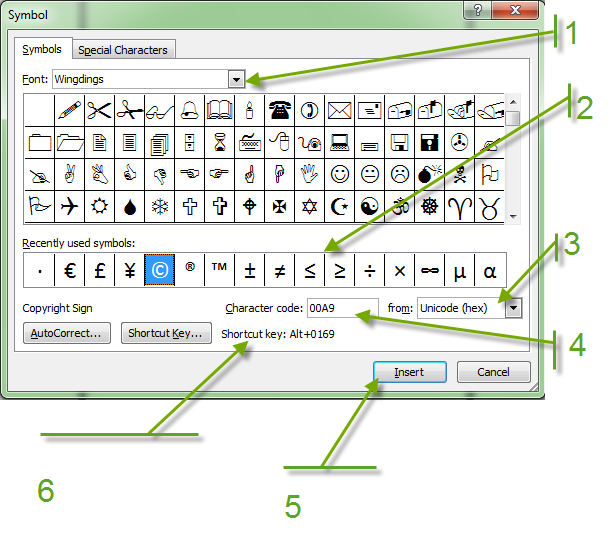Click the Insert button
Viewport: 612px width, 542px height.
[409, 372]
